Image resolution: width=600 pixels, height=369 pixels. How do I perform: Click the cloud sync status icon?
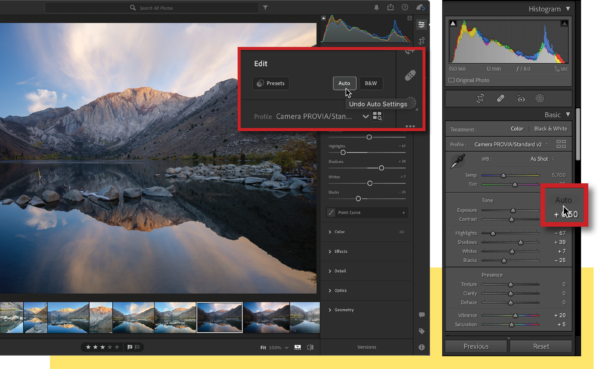(420, 7)
